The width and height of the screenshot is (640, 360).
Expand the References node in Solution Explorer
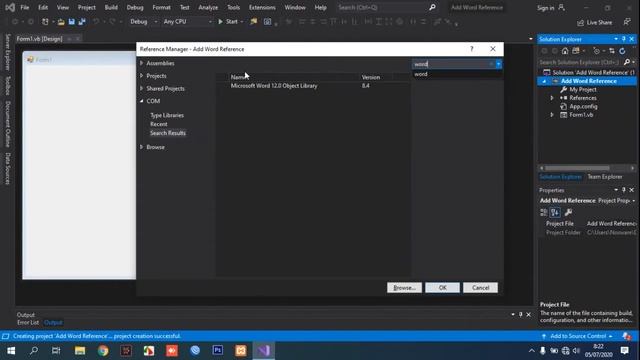pos(552,98)
